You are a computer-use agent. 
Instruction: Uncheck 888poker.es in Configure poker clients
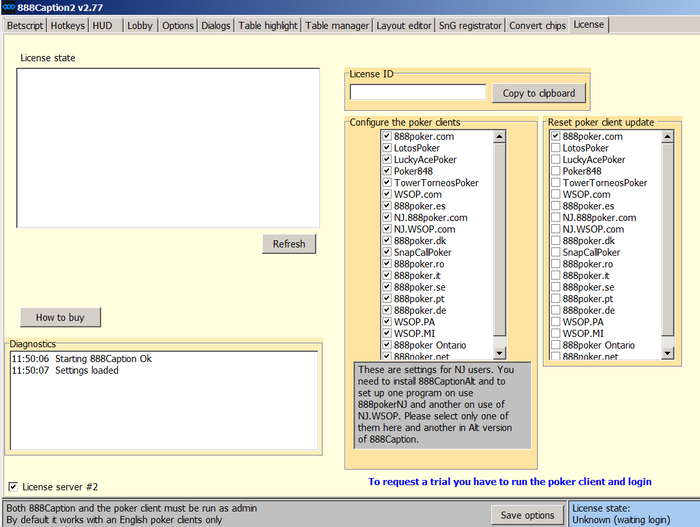pos(387,205)
